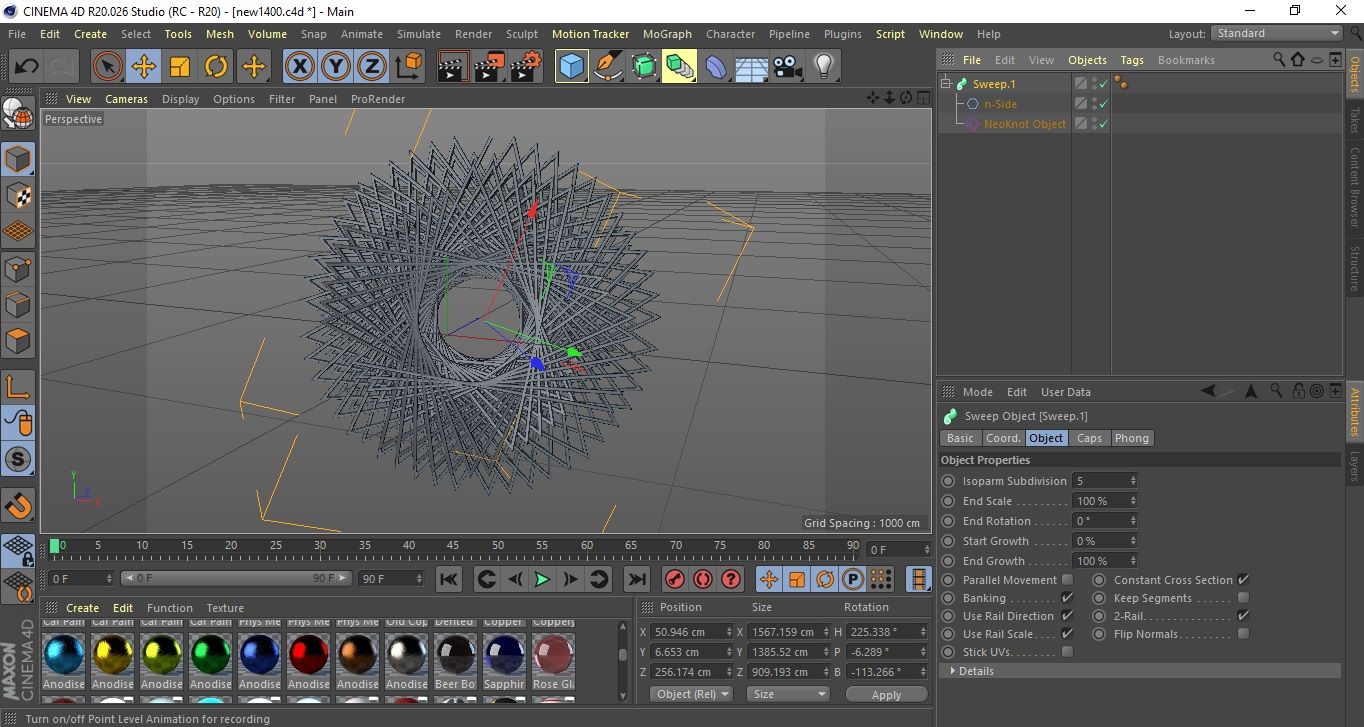The height and width of the screenshot is (727, 1364).
Task: Adjust End Scale stepper arrows
Action: [x=1133, y=501]
